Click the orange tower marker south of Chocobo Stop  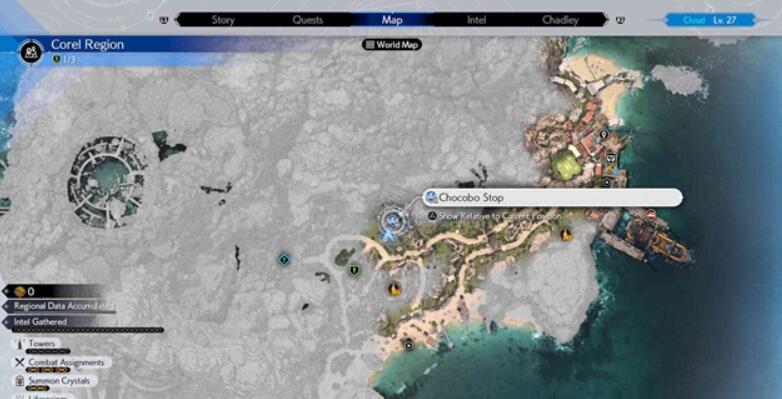coord(395,288)
